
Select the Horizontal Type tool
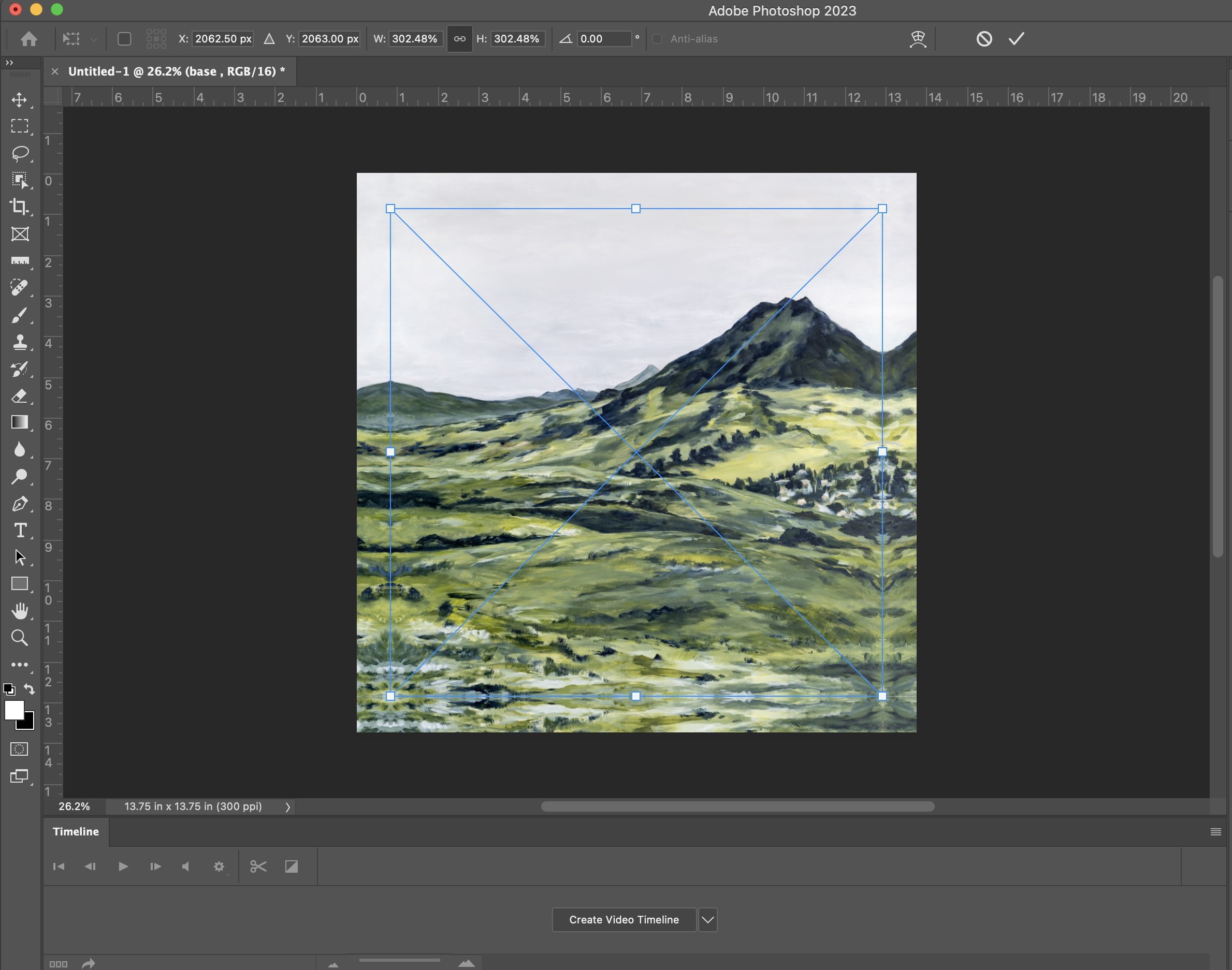pyautogui.click(x=20, y=531)
